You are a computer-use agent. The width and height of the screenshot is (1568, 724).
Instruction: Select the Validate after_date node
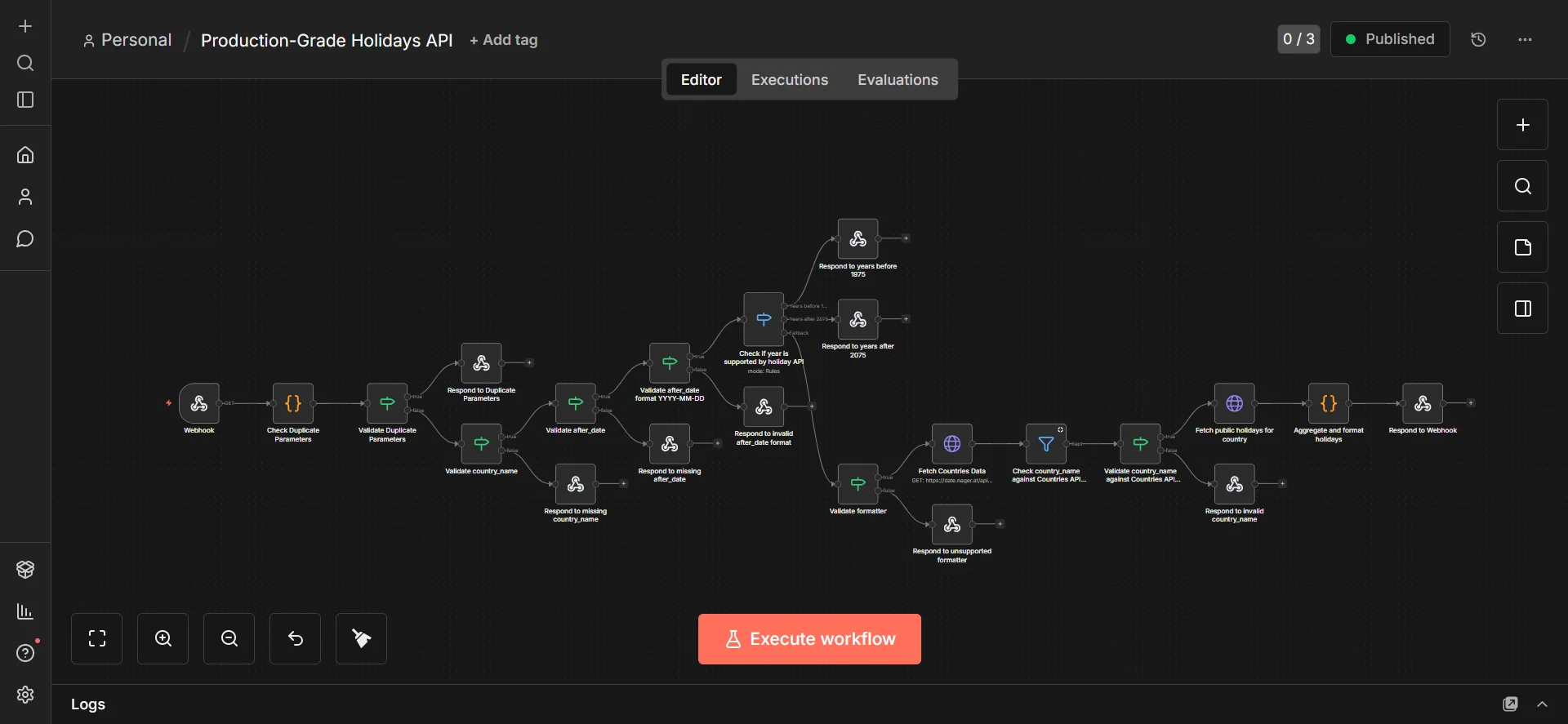tap(576, 403)
